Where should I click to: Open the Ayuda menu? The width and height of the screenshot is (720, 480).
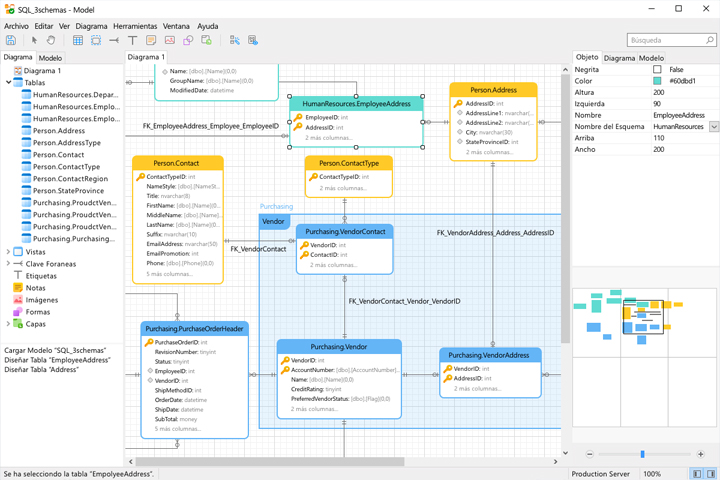(x=208, y=26)
